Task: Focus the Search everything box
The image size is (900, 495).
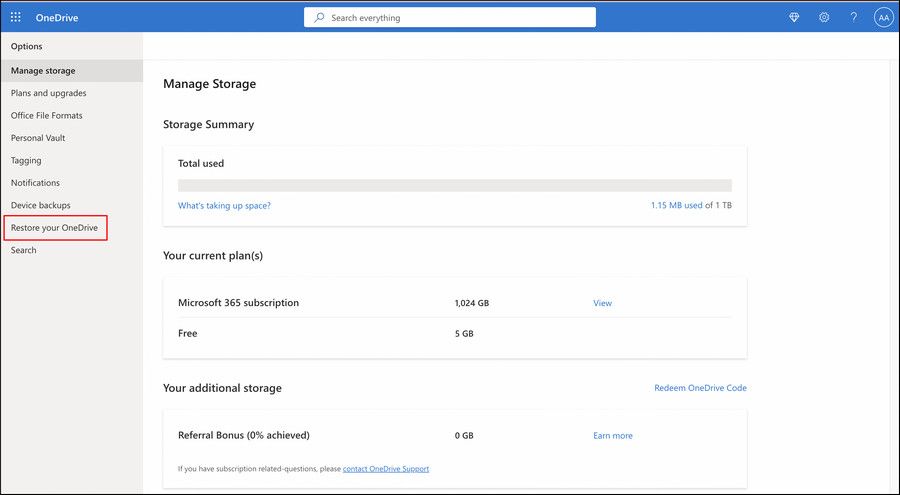Action: click(449, 17)
